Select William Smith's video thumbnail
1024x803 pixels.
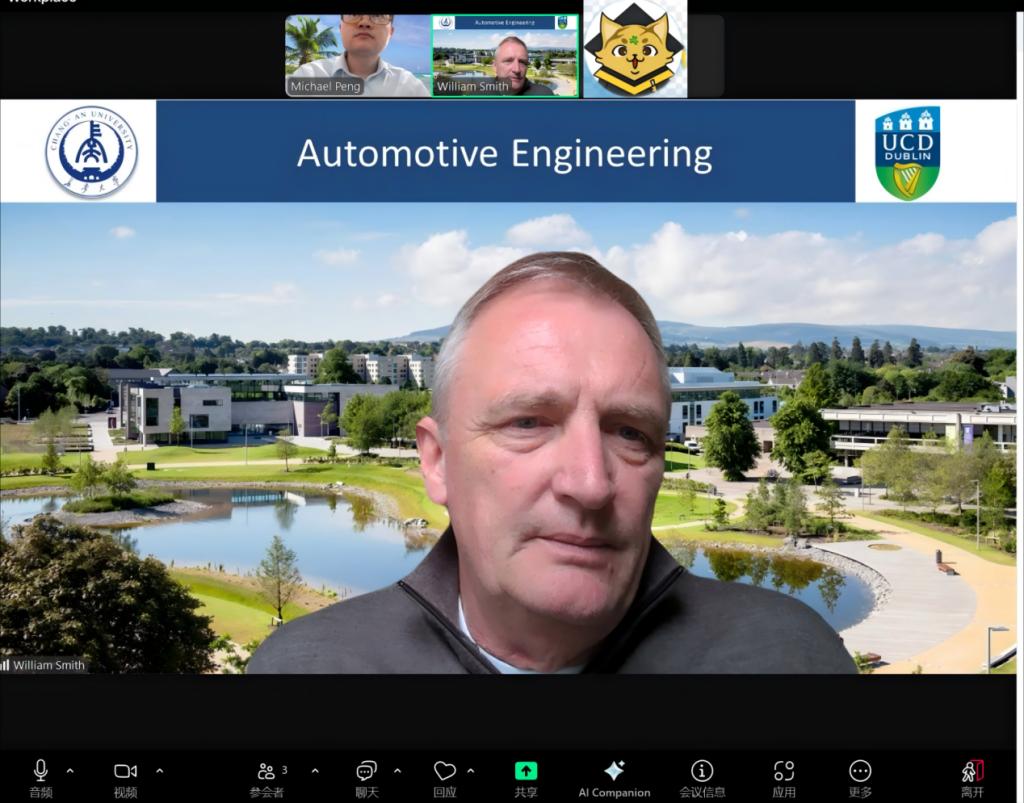[506, 55]
